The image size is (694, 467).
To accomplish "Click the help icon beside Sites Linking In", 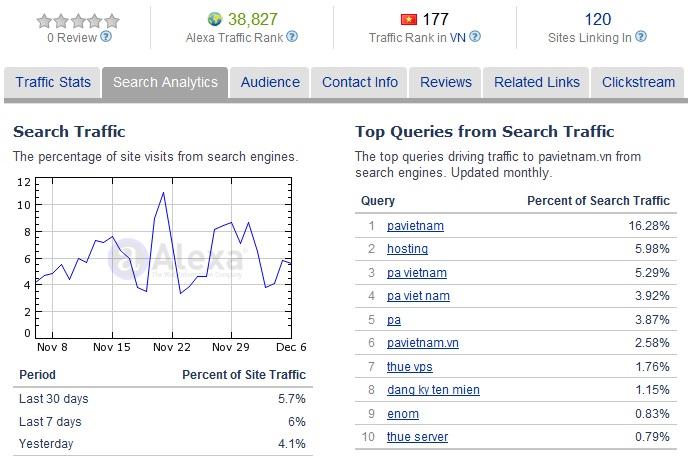I will pyautogui.click(x=641, y=37).
